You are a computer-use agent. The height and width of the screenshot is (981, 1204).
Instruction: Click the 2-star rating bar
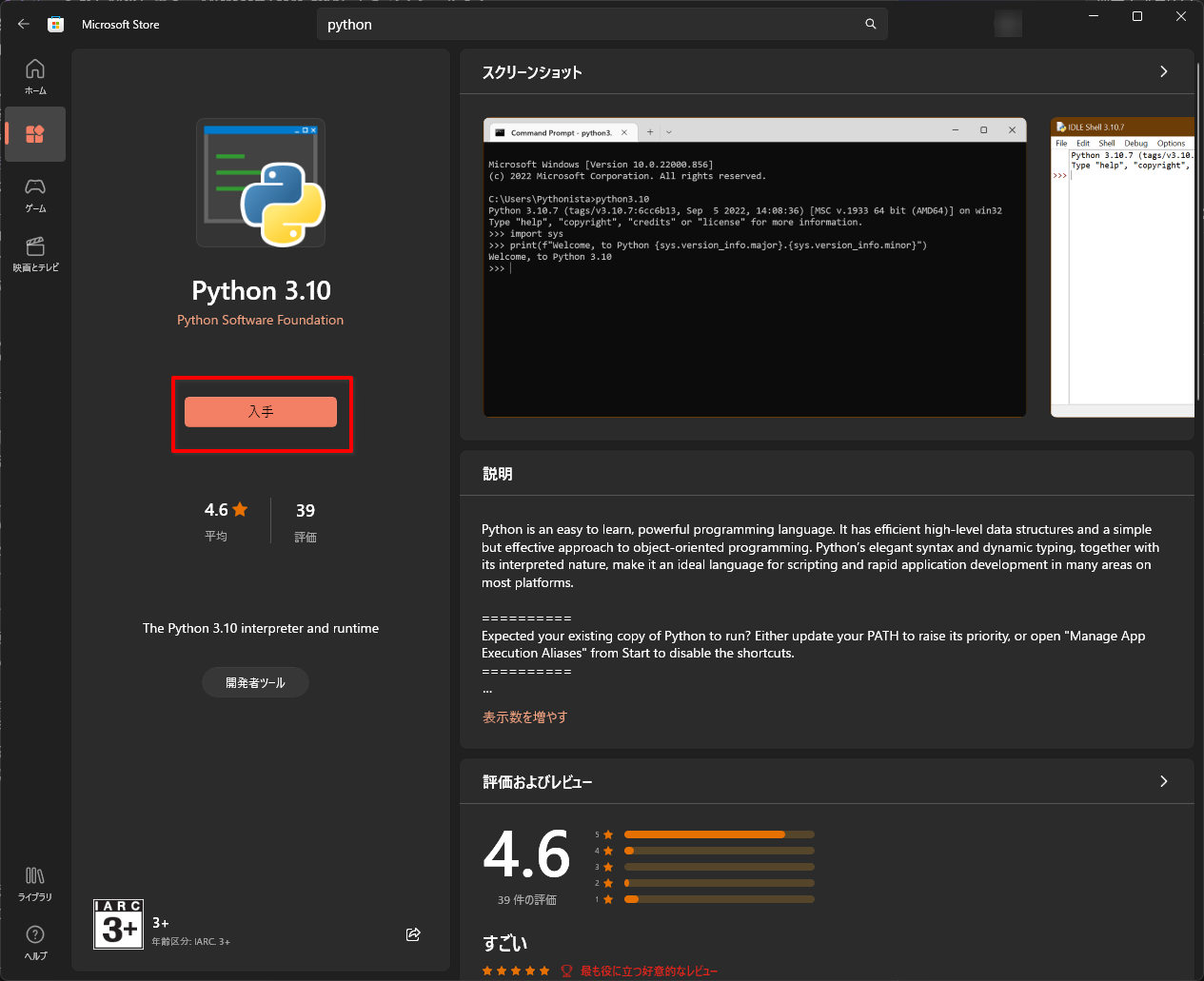[x=720, y=883]
